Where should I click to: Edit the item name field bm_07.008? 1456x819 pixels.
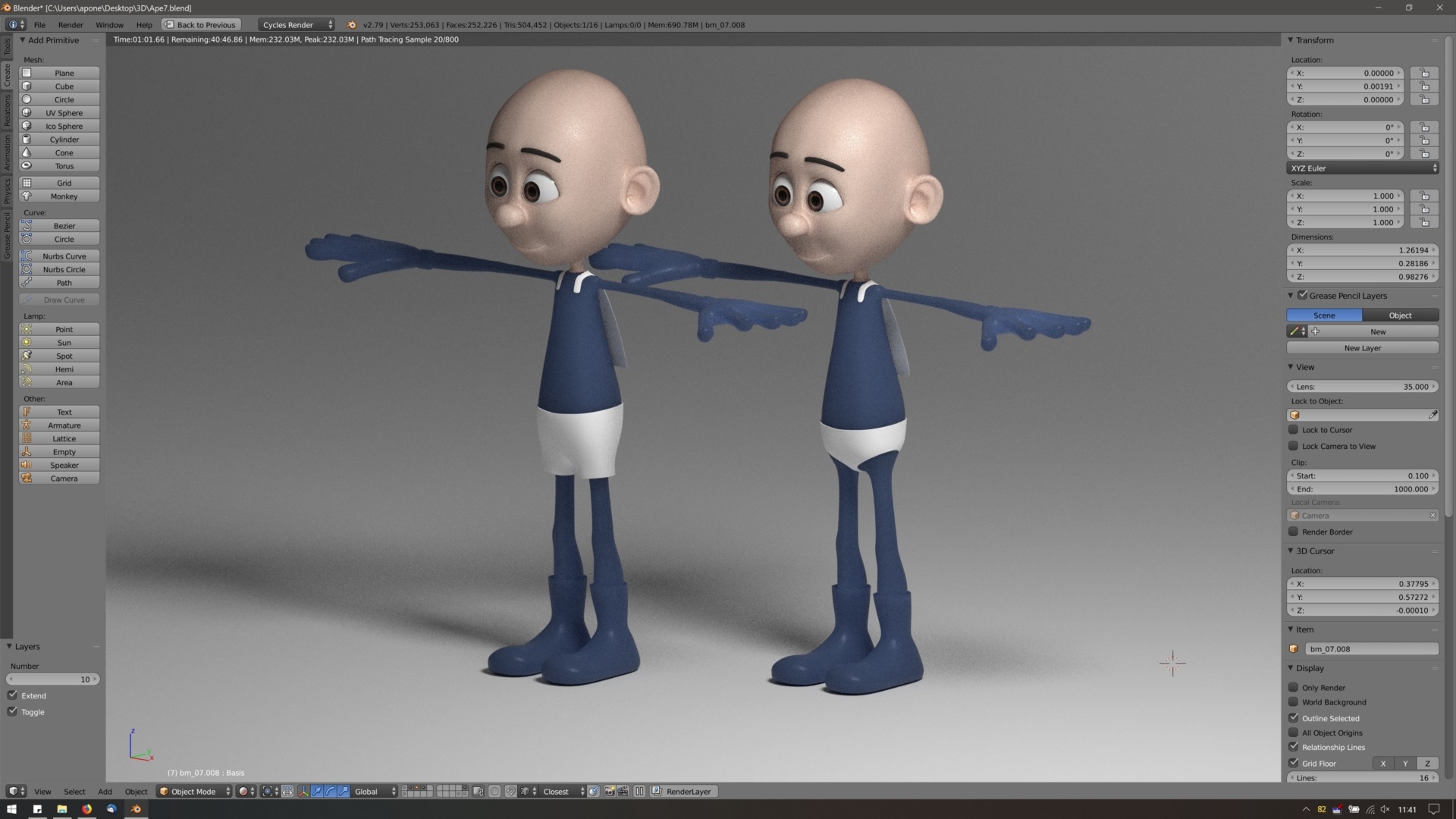tap(1371, 648)
